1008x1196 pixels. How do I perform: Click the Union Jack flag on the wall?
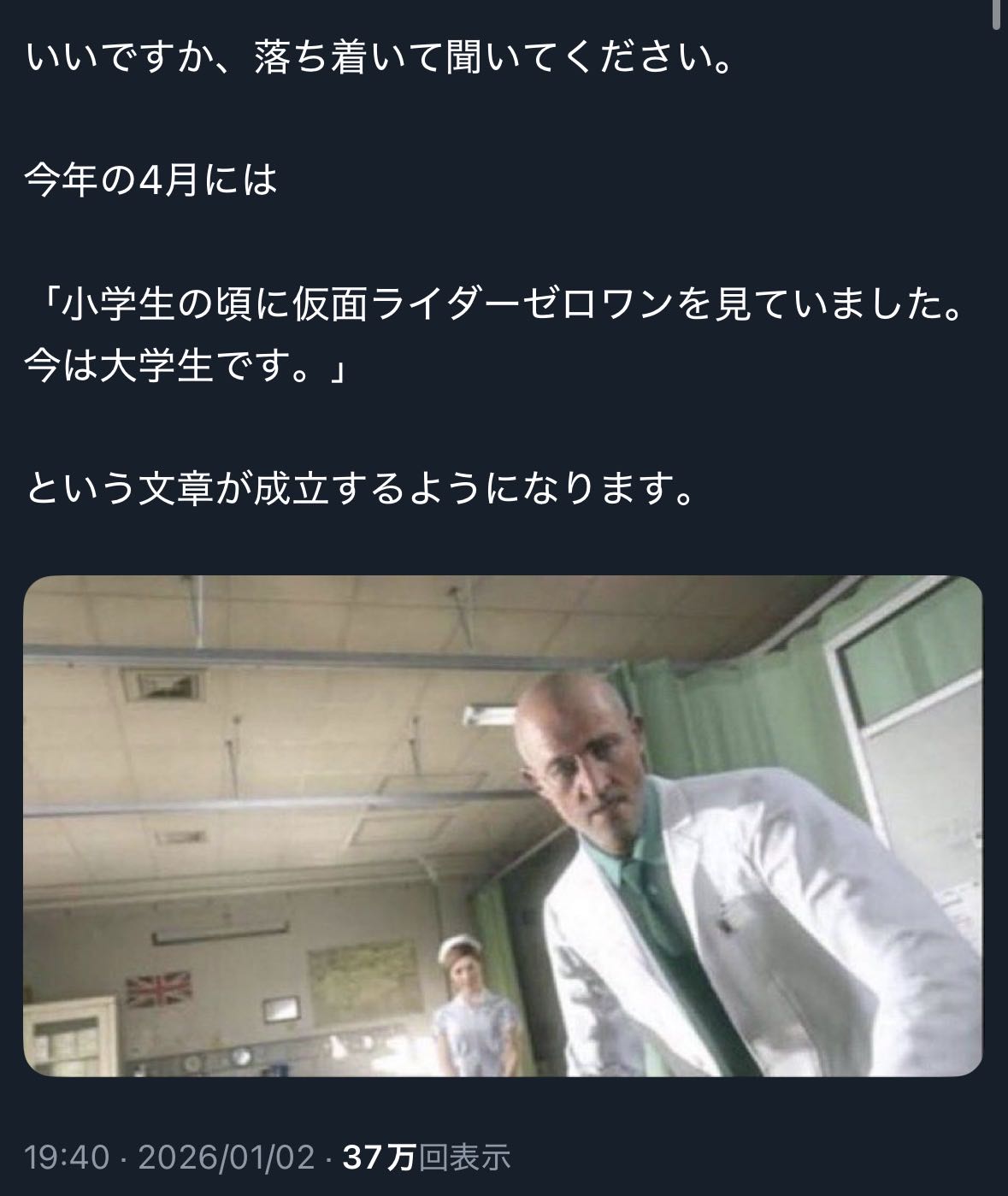(159, 990)
